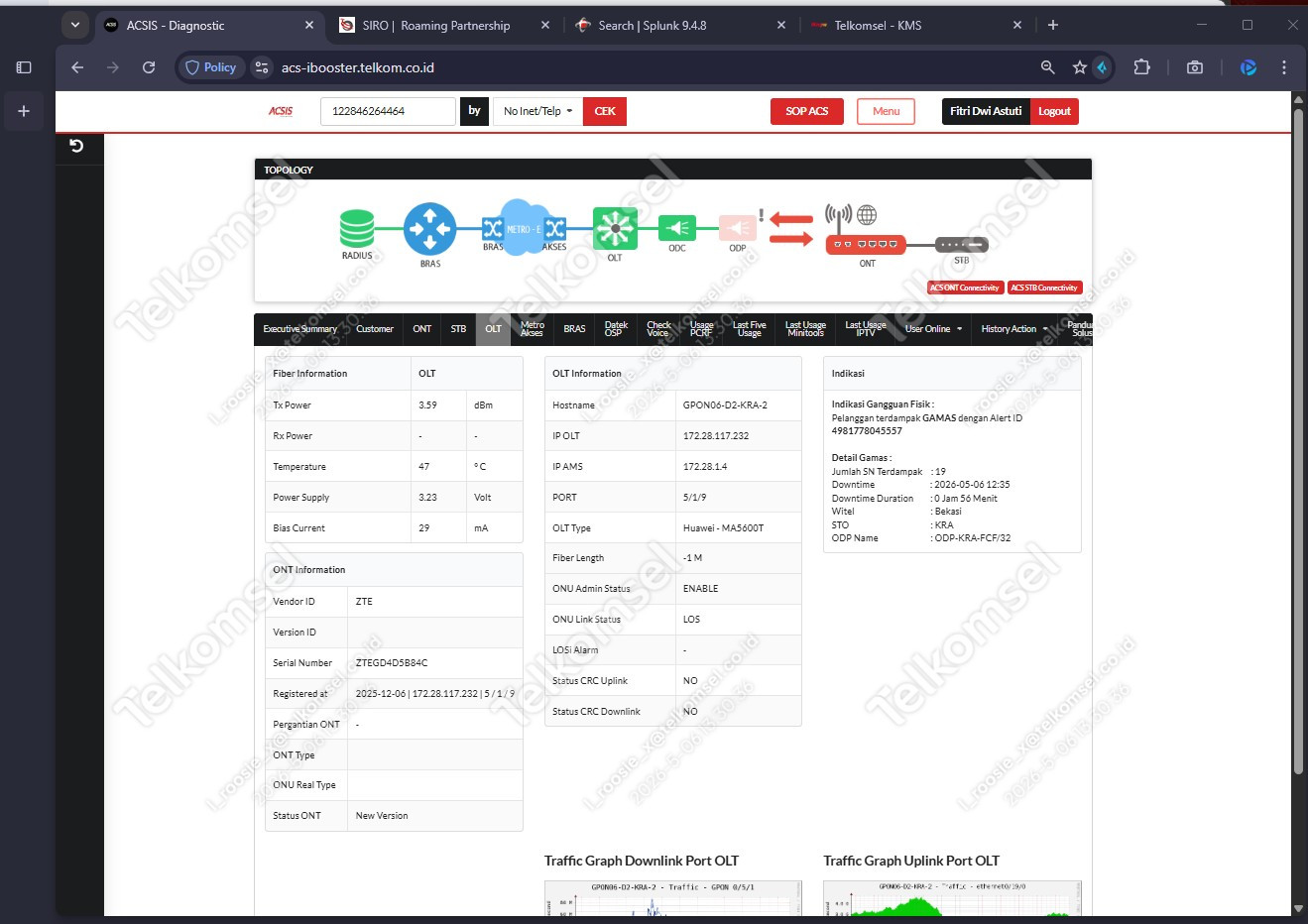Open the Traffic Graph Uplink Port OLT image
Image resolution: width=1308 pixels, height=924 pixels.
pyautogui.click(x=952, y=898)
